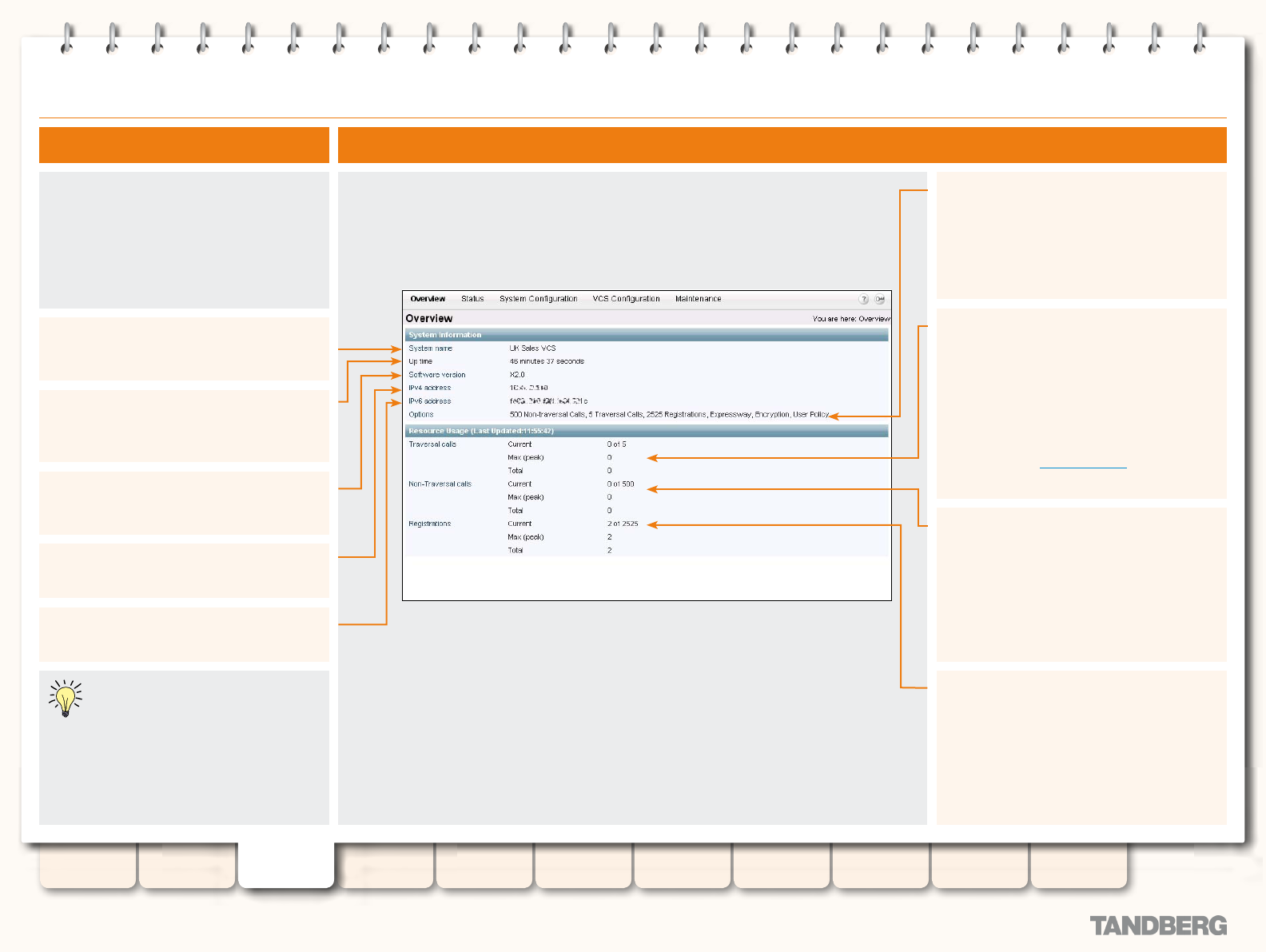Click the 'Registrations' row label
The image size is (1266, 952).
tap(430, 524)
